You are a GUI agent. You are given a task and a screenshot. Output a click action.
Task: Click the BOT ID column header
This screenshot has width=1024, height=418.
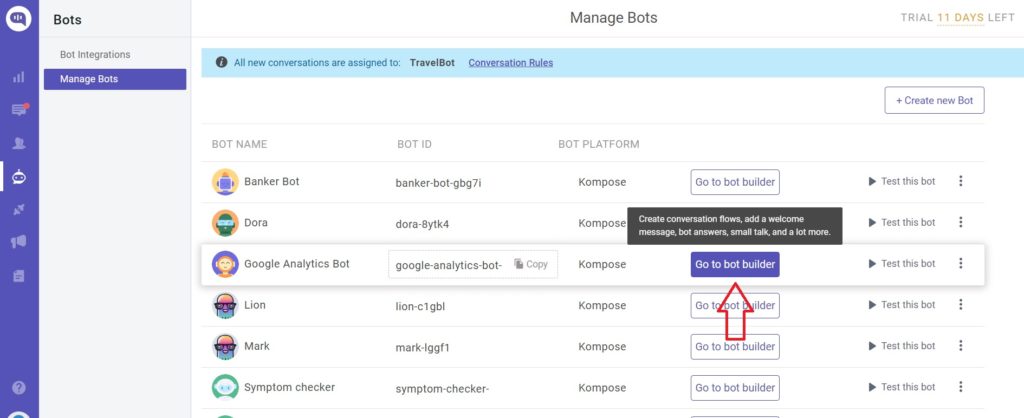tap(414, 144)
